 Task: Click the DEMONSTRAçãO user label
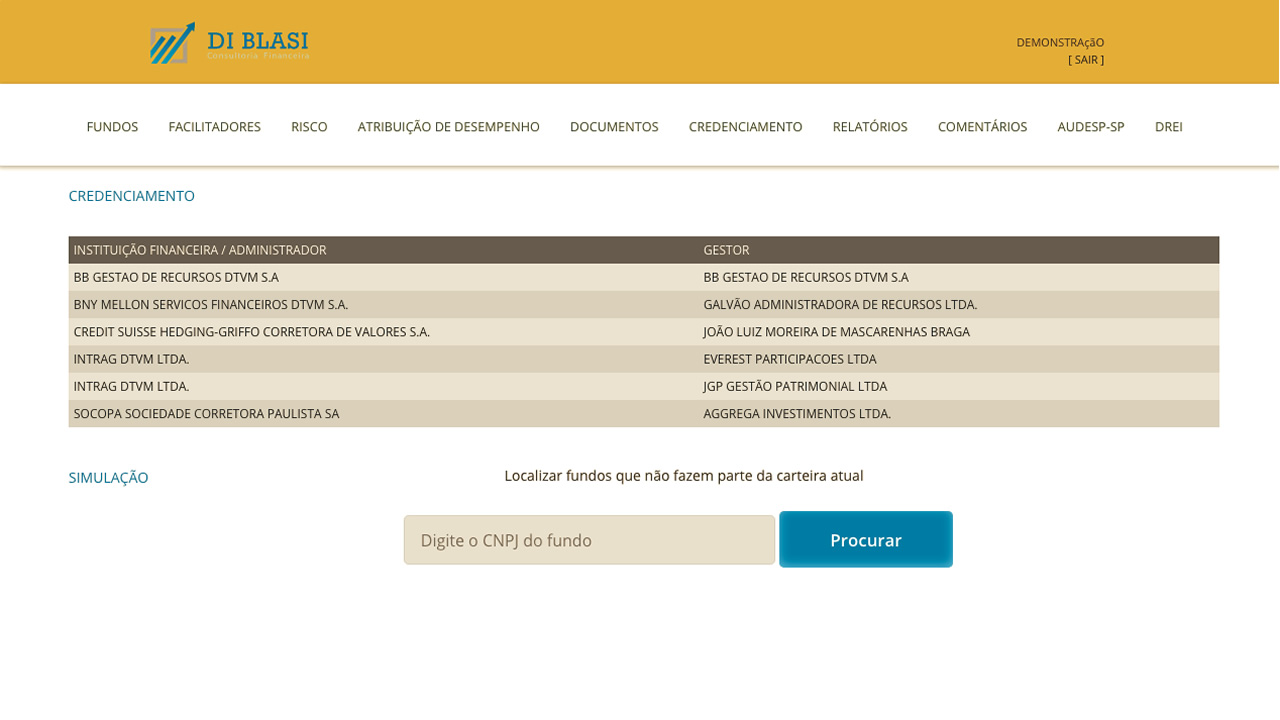pyautogui.click(x=1060, y=42)
